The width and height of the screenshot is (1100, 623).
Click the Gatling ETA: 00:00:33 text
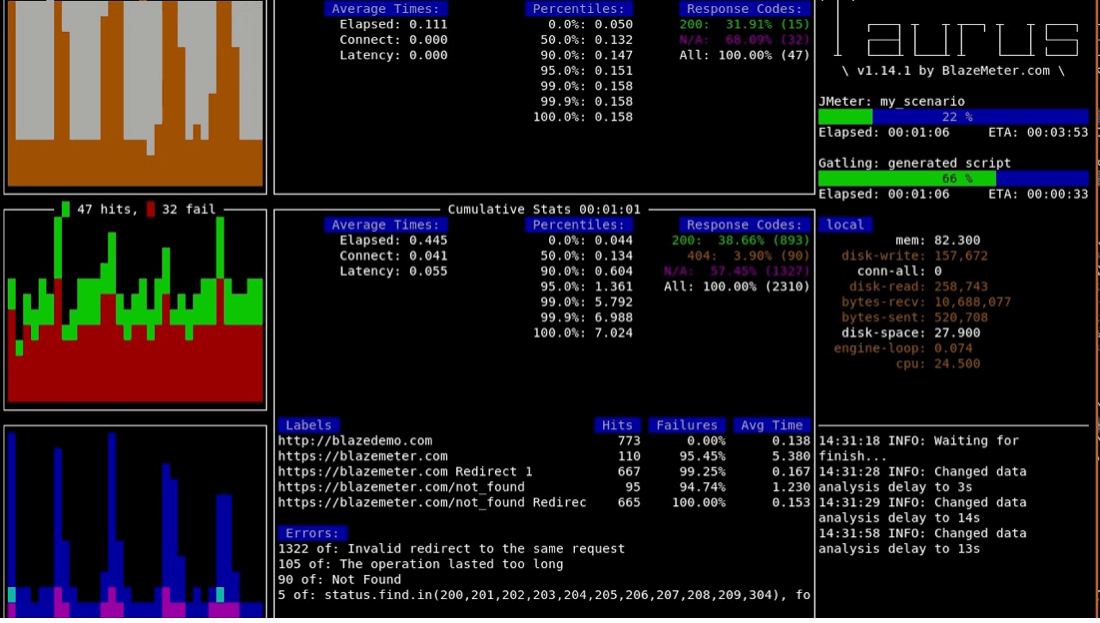click(x=1038, y=194)
